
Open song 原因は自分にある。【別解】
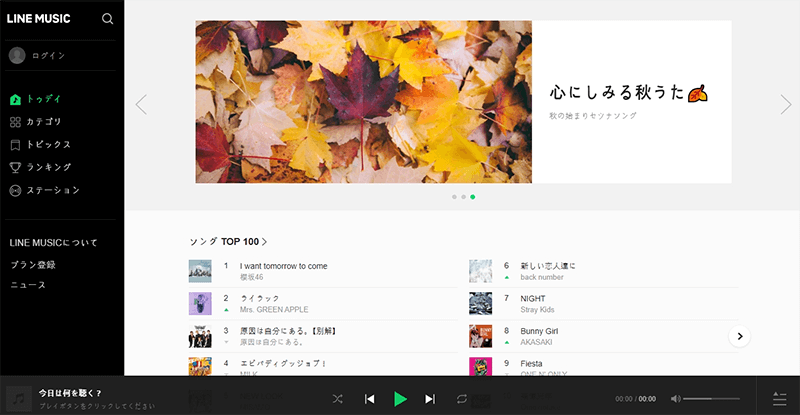[289, 331]
